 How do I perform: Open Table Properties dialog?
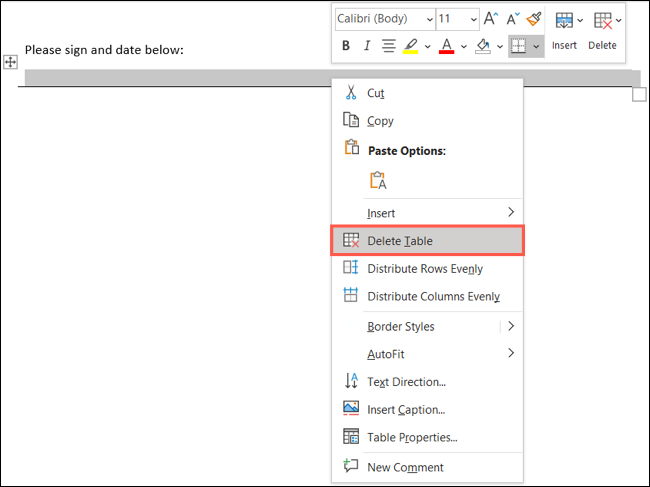pos(412,437)
